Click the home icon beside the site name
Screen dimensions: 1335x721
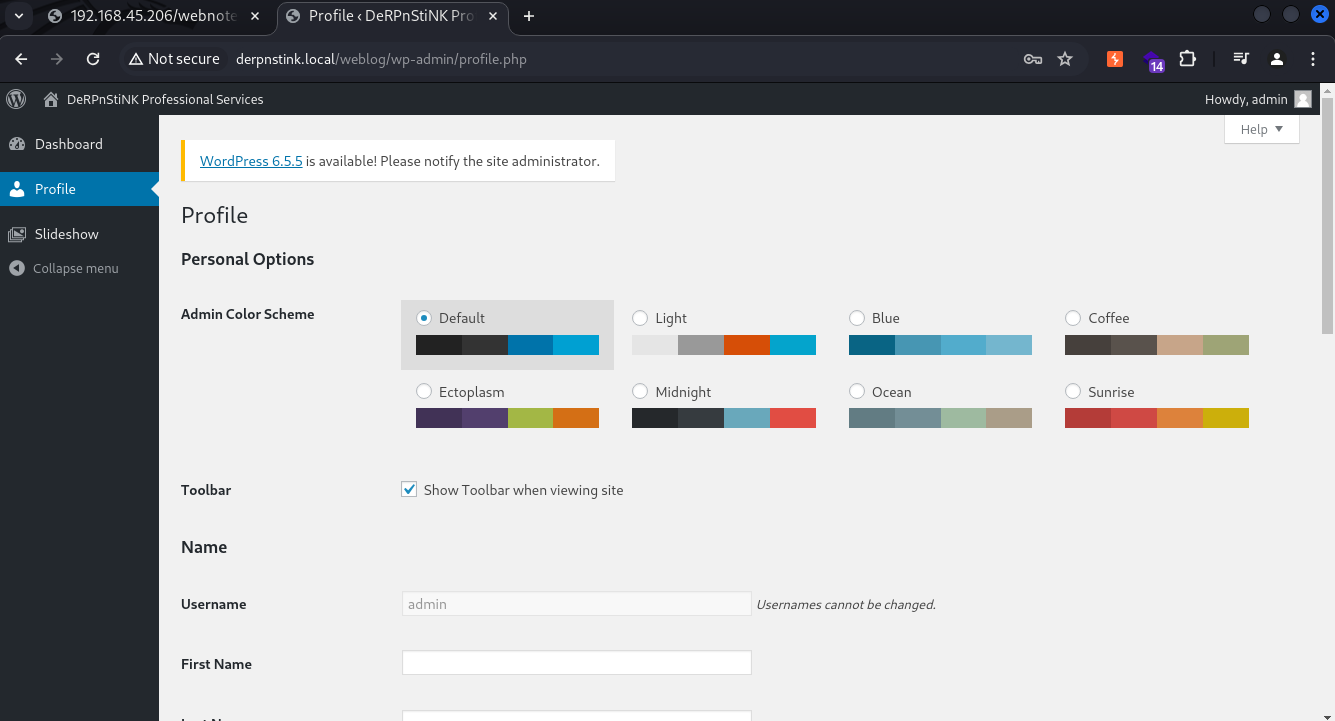[51, 99]
